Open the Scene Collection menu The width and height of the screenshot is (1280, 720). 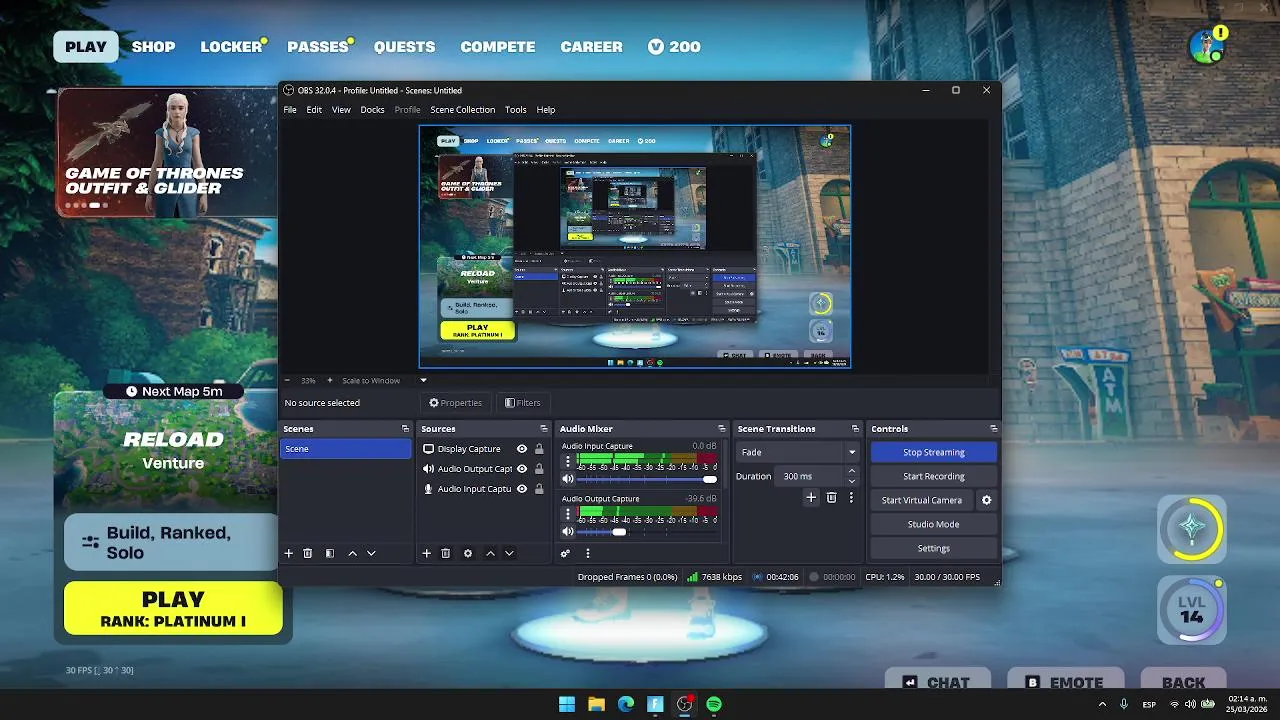pos(463,110)
